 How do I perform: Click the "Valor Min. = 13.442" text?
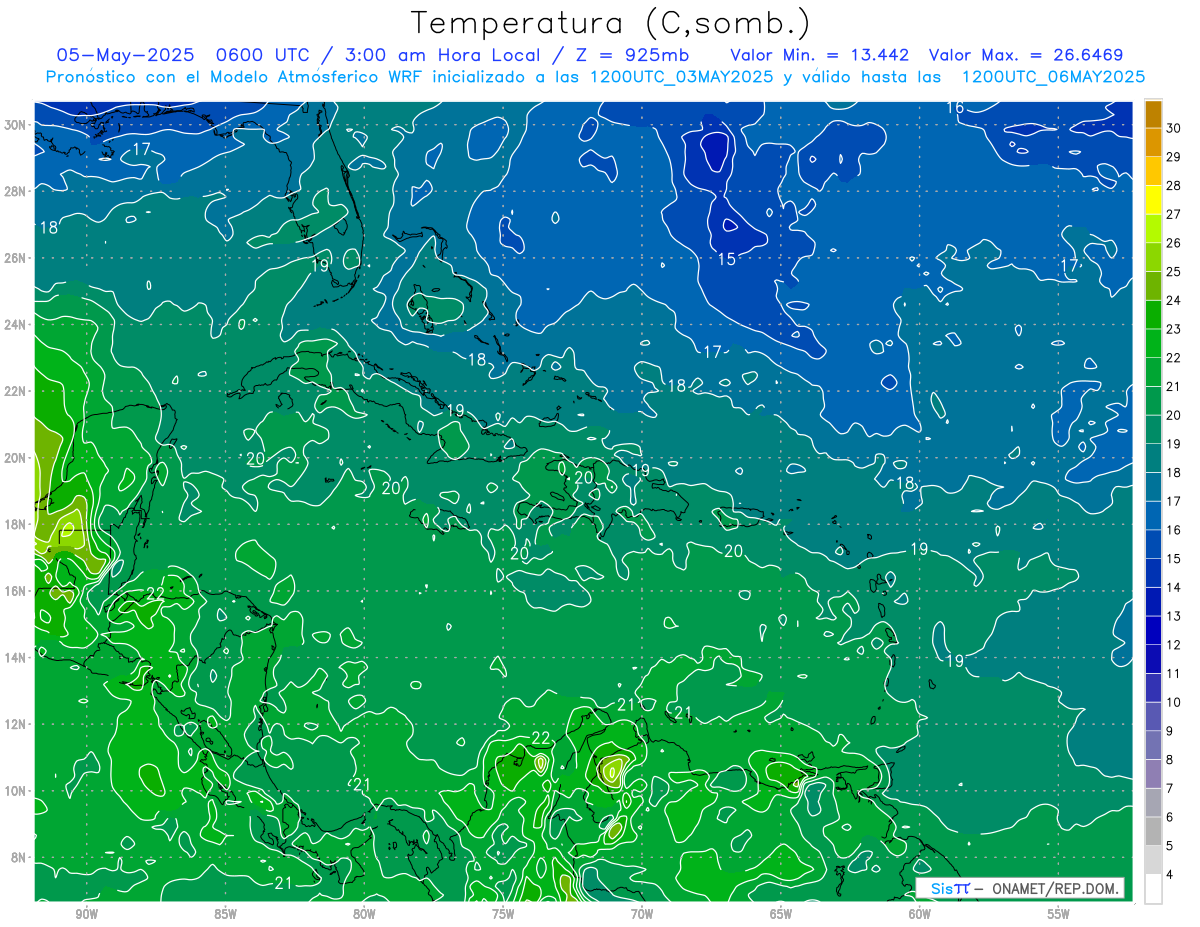[820, 55]
